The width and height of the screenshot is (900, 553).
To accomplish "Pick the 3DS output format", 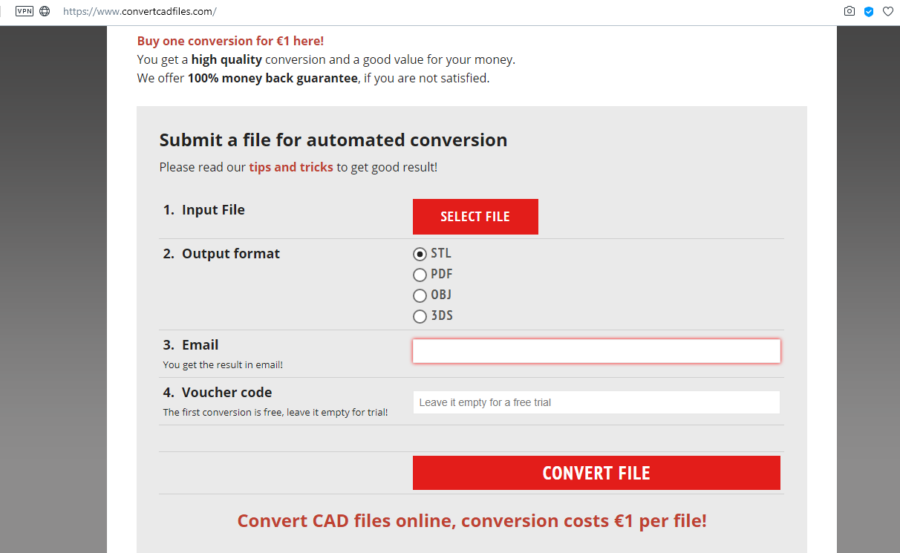I will coord(420,316).
